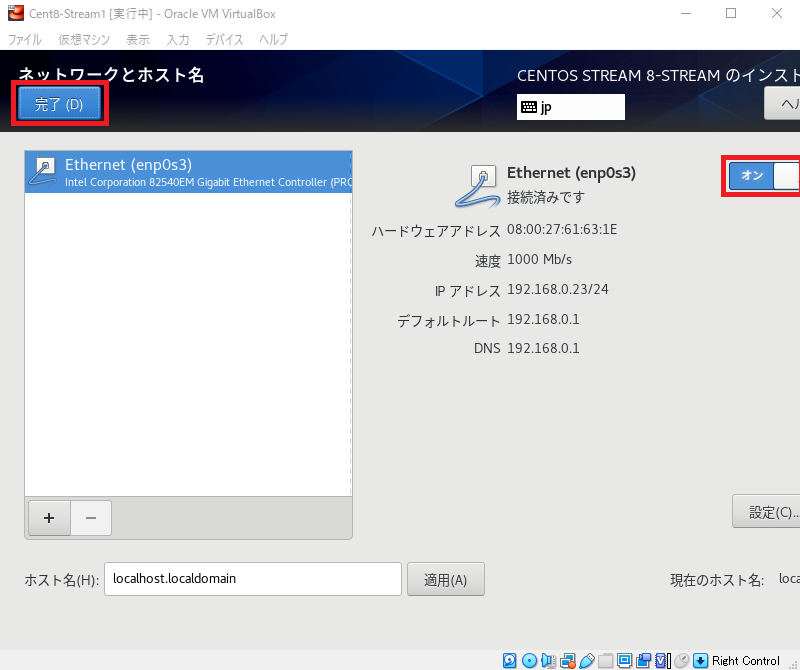The image size is (800, 670).
Task: Click the keyboard capture arrow icon in status bar
Action: [x=701, y=660]
